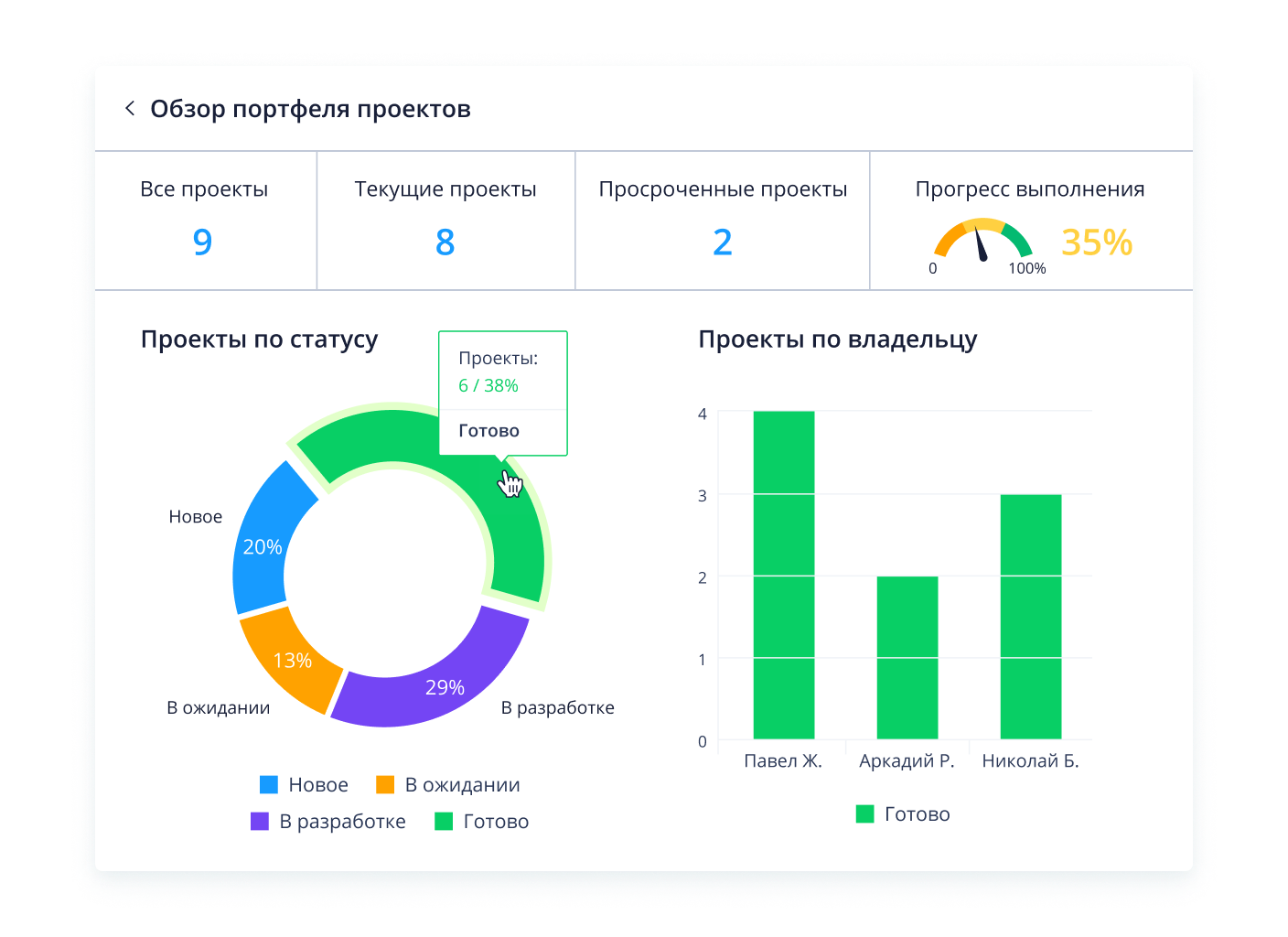Toggle the orange В ожидании legend item
The image size is (1288, 937).
448,784
